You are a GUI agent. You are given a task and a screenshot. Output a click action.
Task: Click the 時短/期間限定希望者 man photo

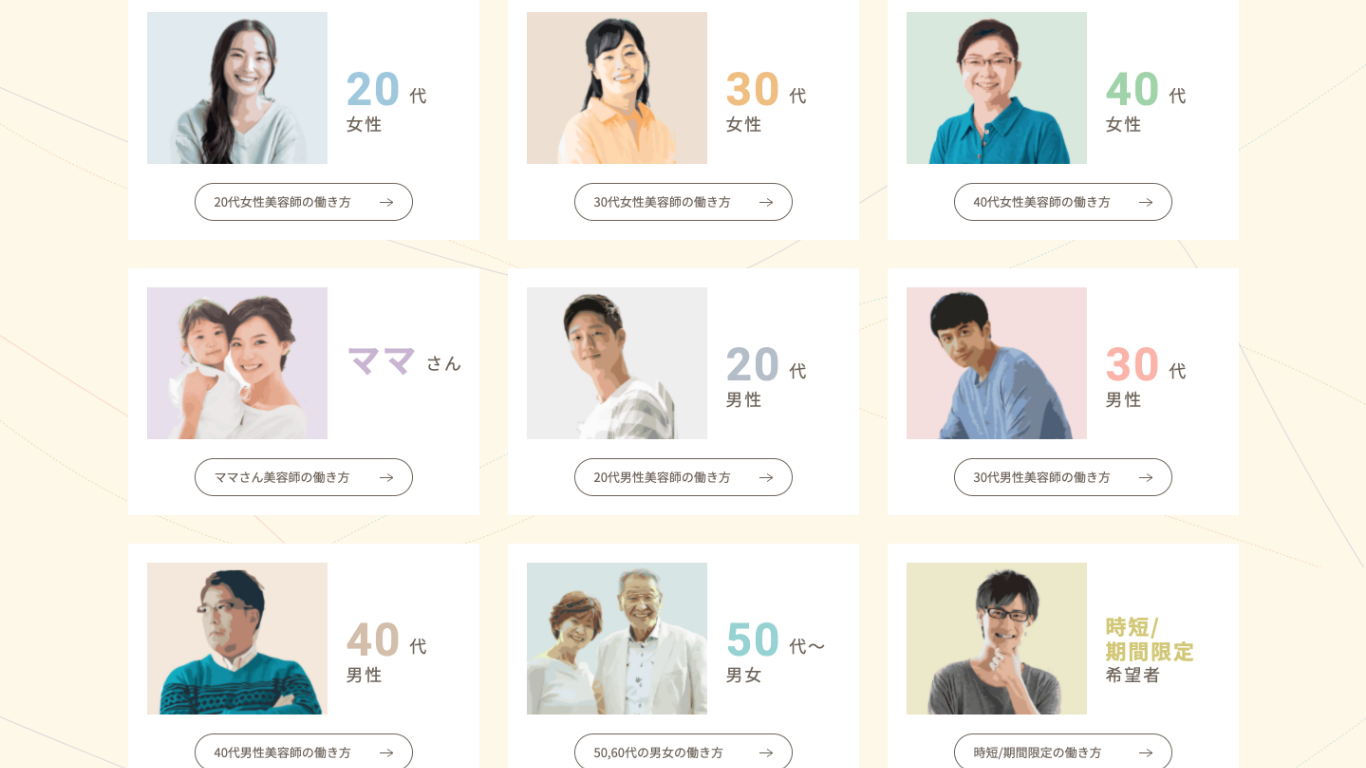[x=997, y=638]
